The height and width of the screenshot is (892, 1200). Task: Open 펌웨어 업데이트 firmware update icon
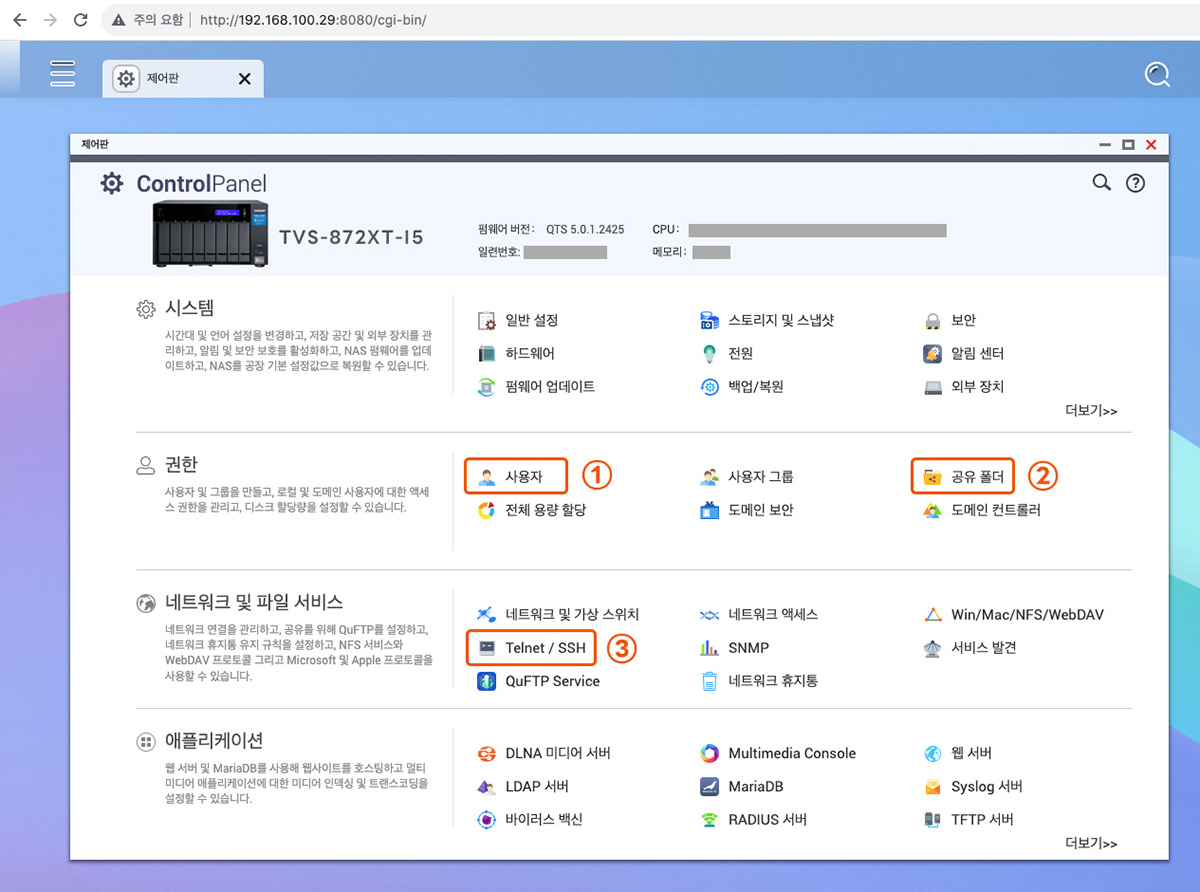click(x=487, y=387)
